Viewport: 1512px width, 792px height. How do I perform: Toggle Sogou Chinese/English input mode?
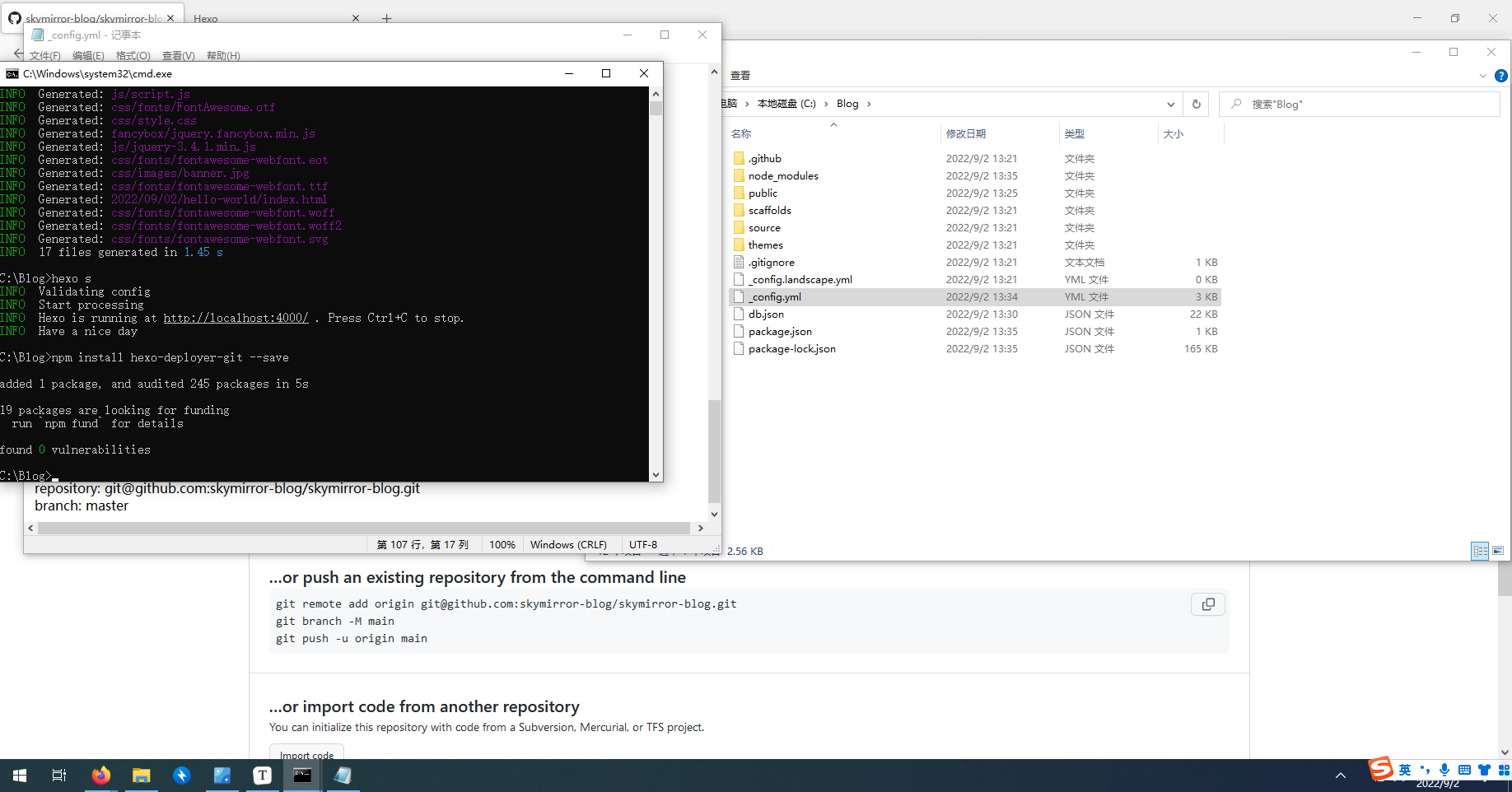1405,770
